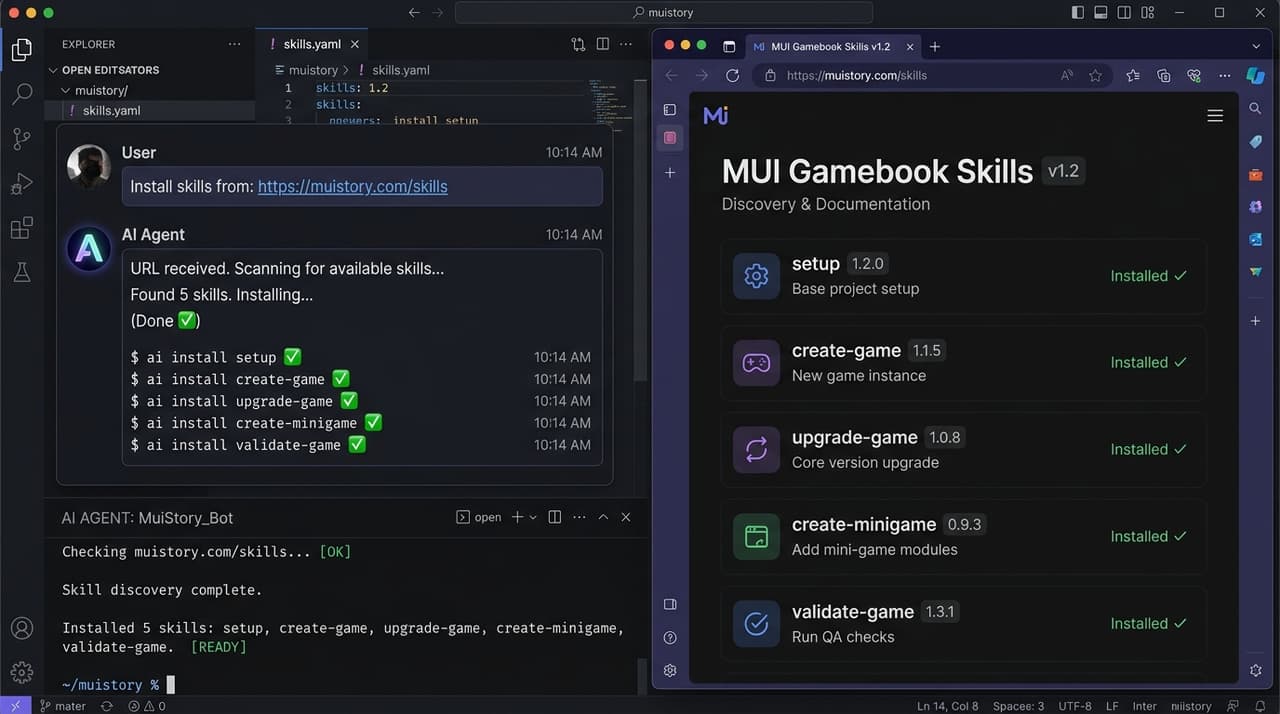1280x714 pixels.
Task: Open browser essentials heart icon
Action: click(1193, 76)
